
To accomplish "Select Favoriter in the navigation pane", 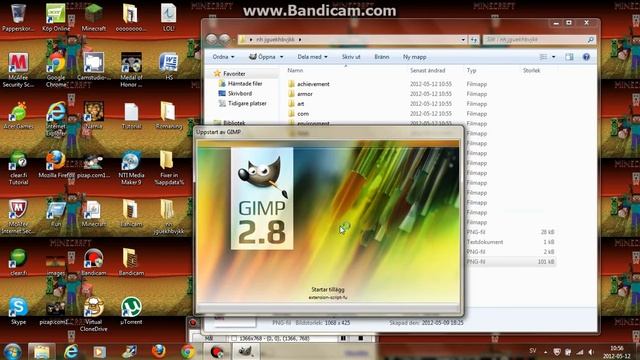I will (x=234, y=73).
